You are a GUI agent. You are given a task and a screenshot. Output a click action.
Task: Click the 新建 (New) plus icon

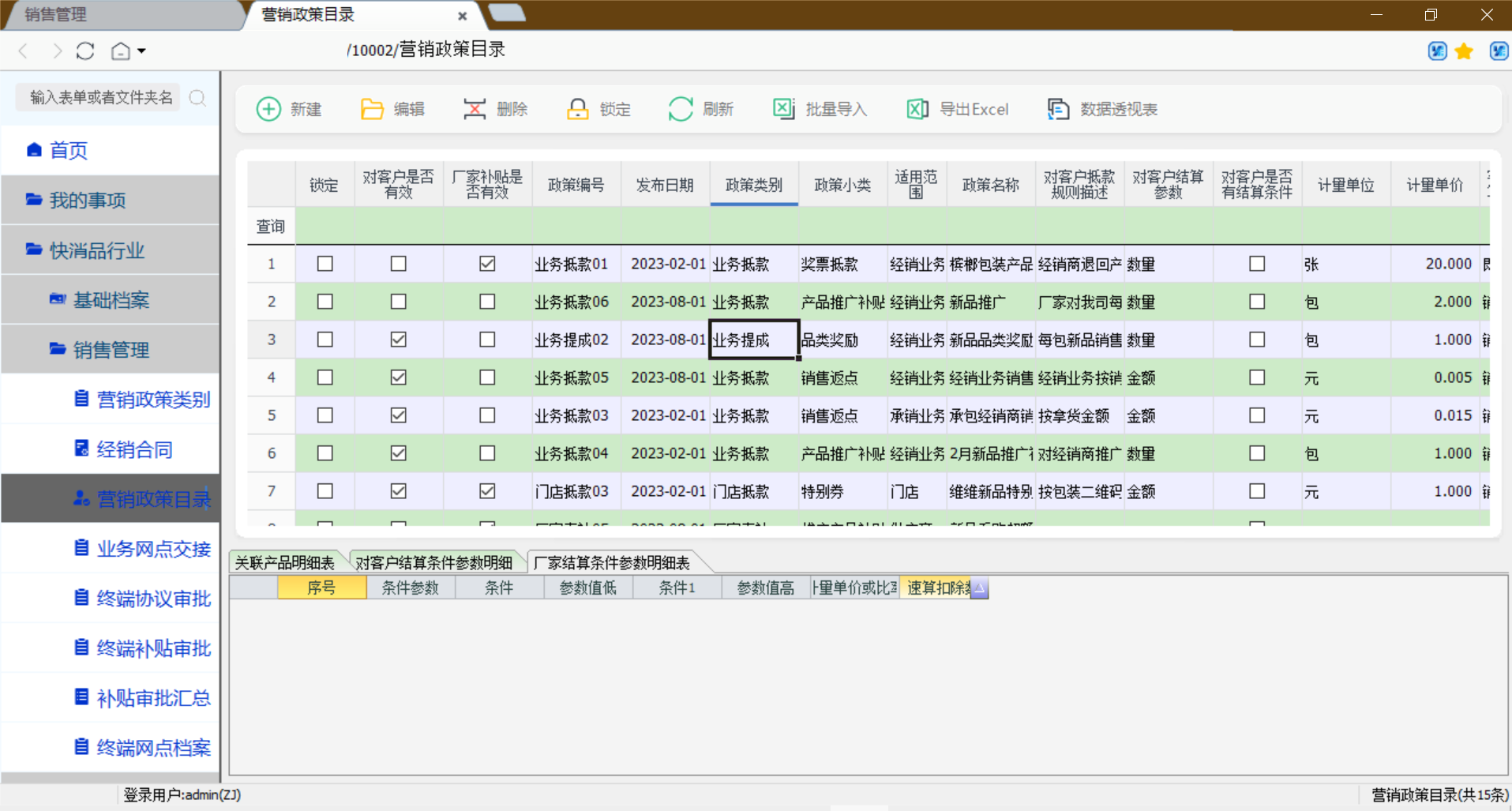(x=268, y=109)
